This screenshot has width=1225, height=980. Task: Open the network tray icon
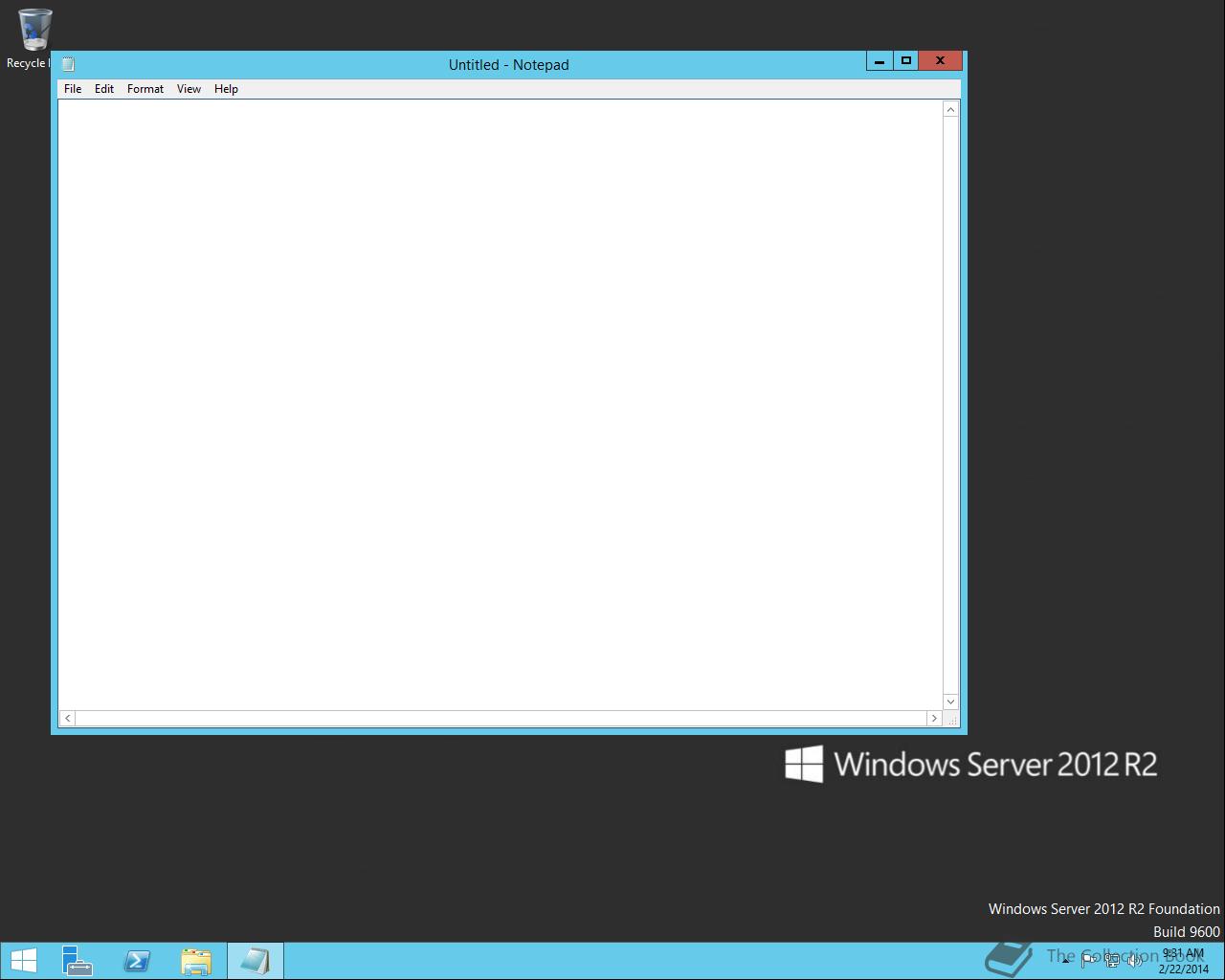(x=1112, y=961)
